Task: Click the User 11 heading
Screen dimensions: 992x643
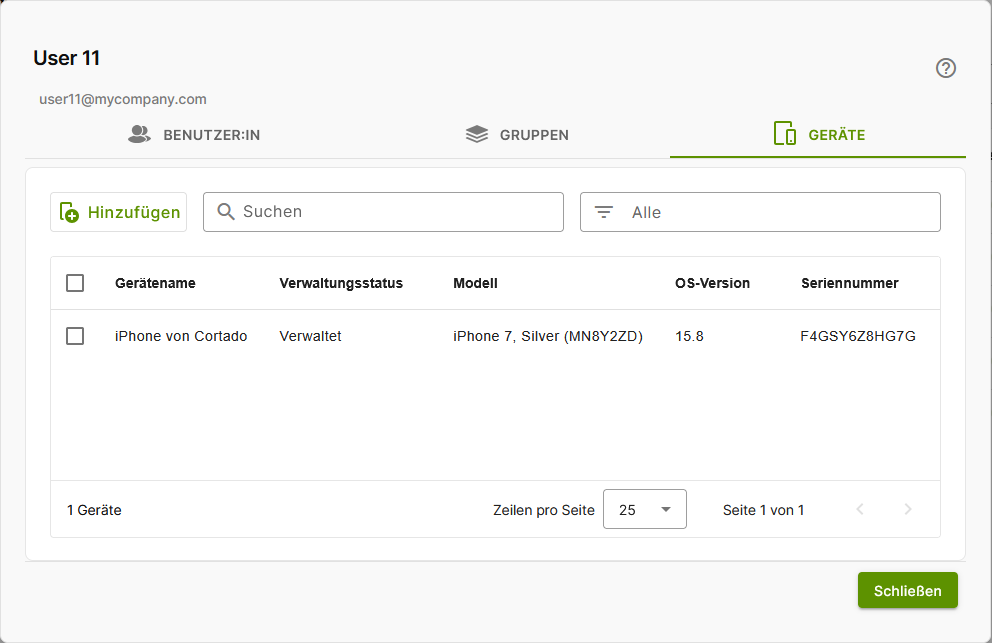Action: coord(66,58)
